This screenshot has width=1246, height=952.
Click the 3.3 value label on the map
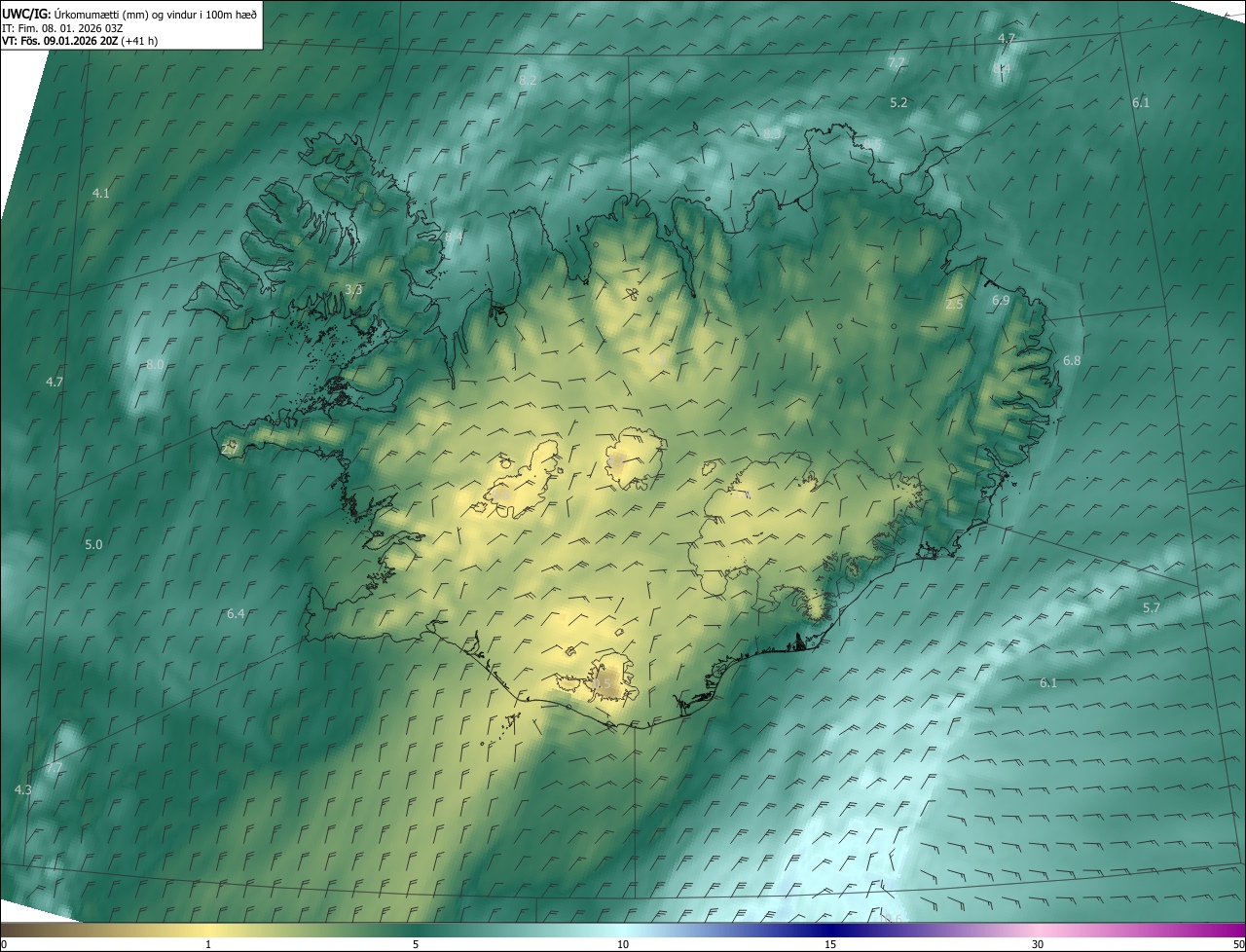[x=354, y=290]
